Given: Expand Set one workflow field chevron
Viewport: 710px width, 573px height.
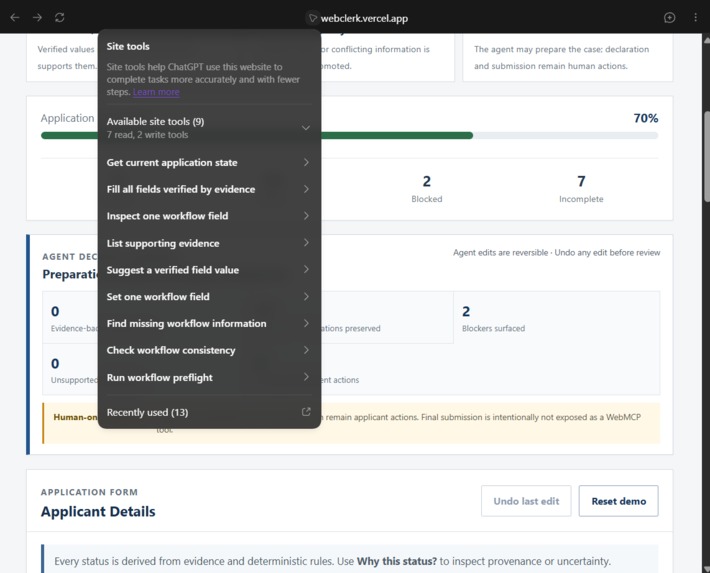Looking at the screenshot, I should point(306,297).
